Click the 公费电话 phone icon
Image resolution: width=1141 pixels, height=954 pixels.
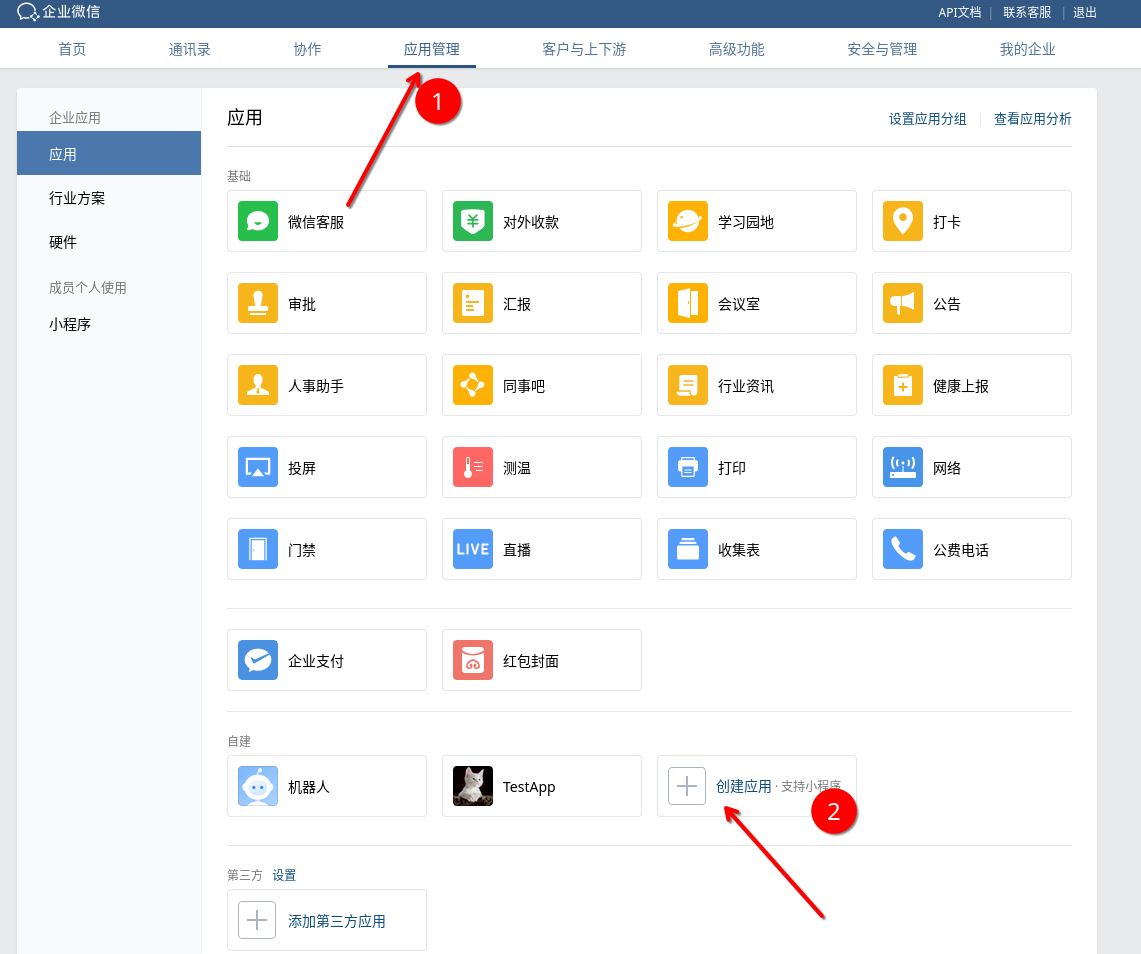(903, 549)
